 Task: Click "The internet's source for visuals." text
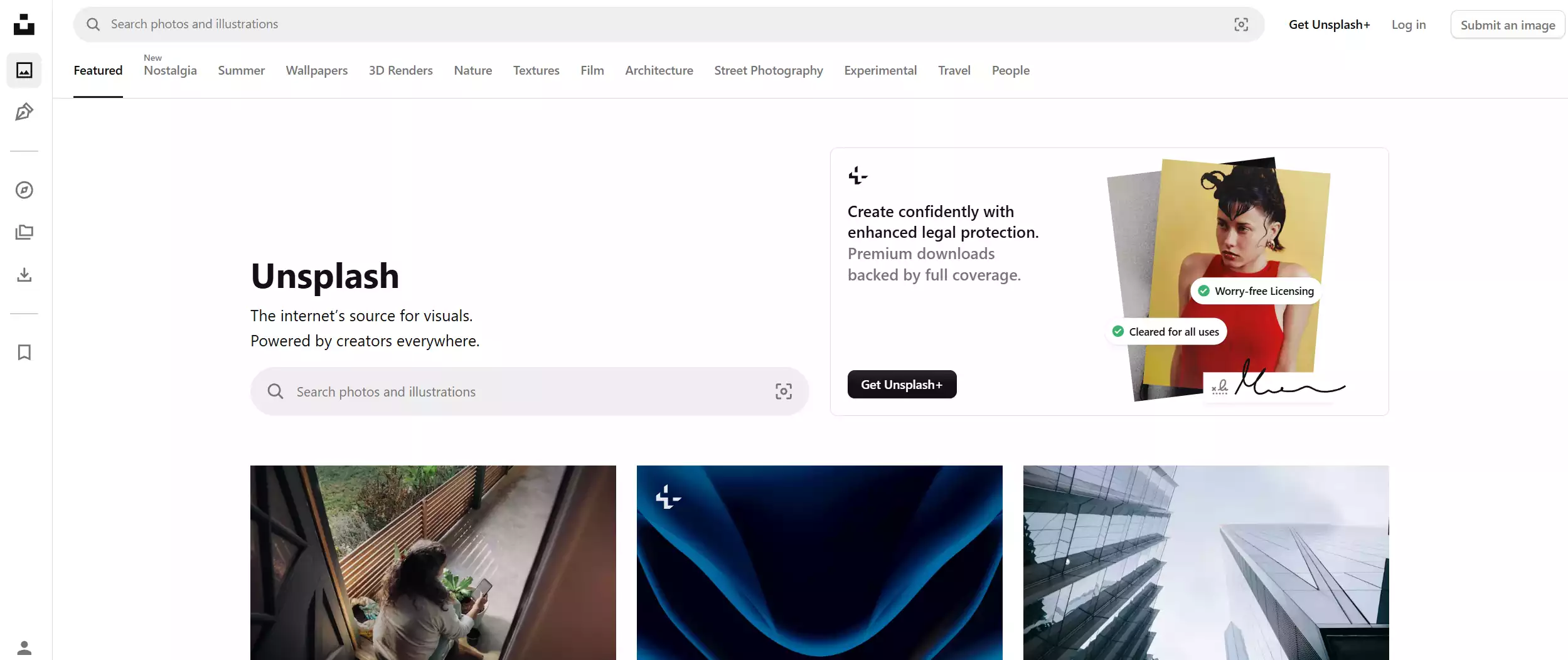361,316
